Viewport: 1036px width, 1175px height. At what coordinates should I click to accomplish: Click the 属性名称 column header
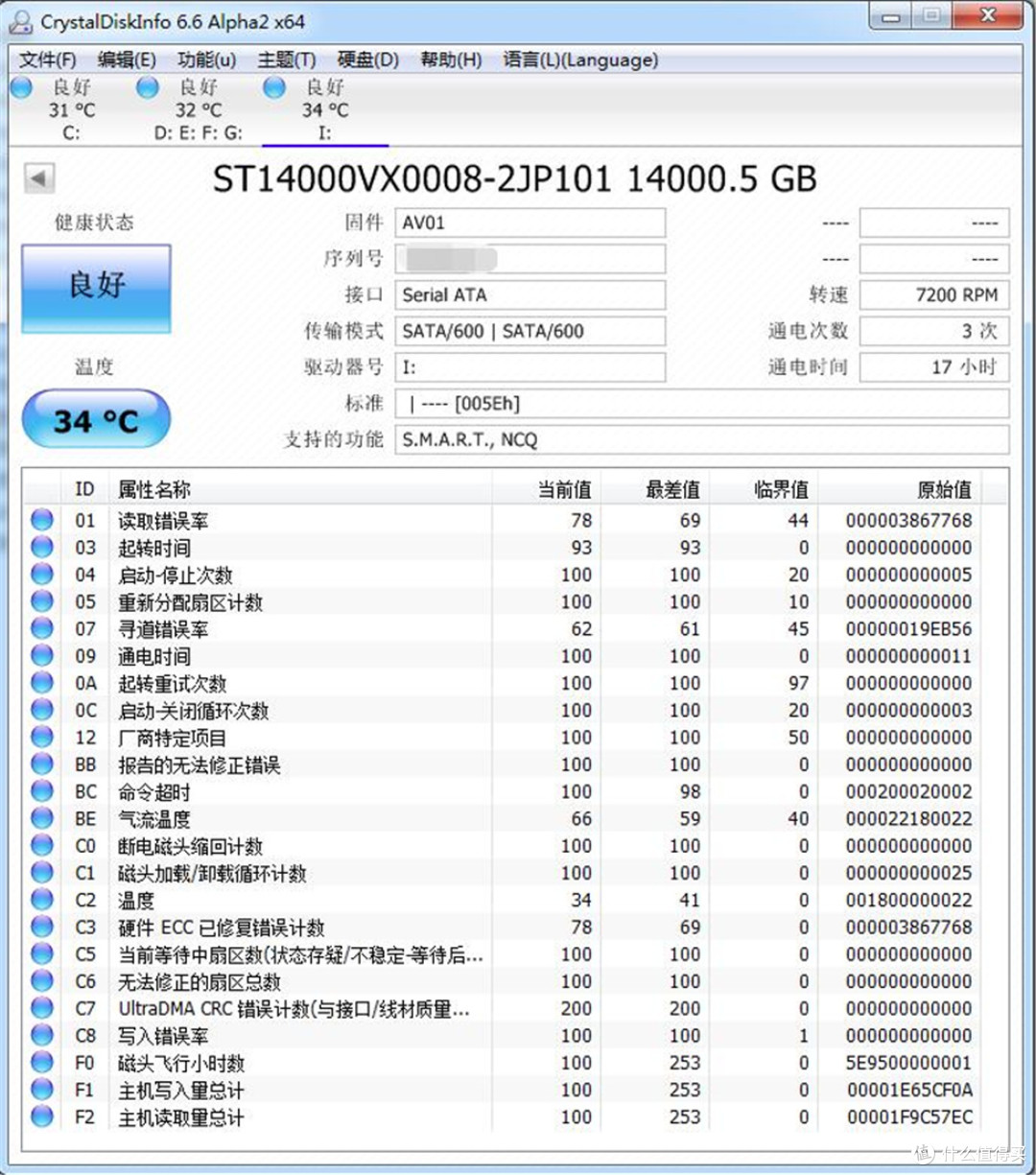301,489
